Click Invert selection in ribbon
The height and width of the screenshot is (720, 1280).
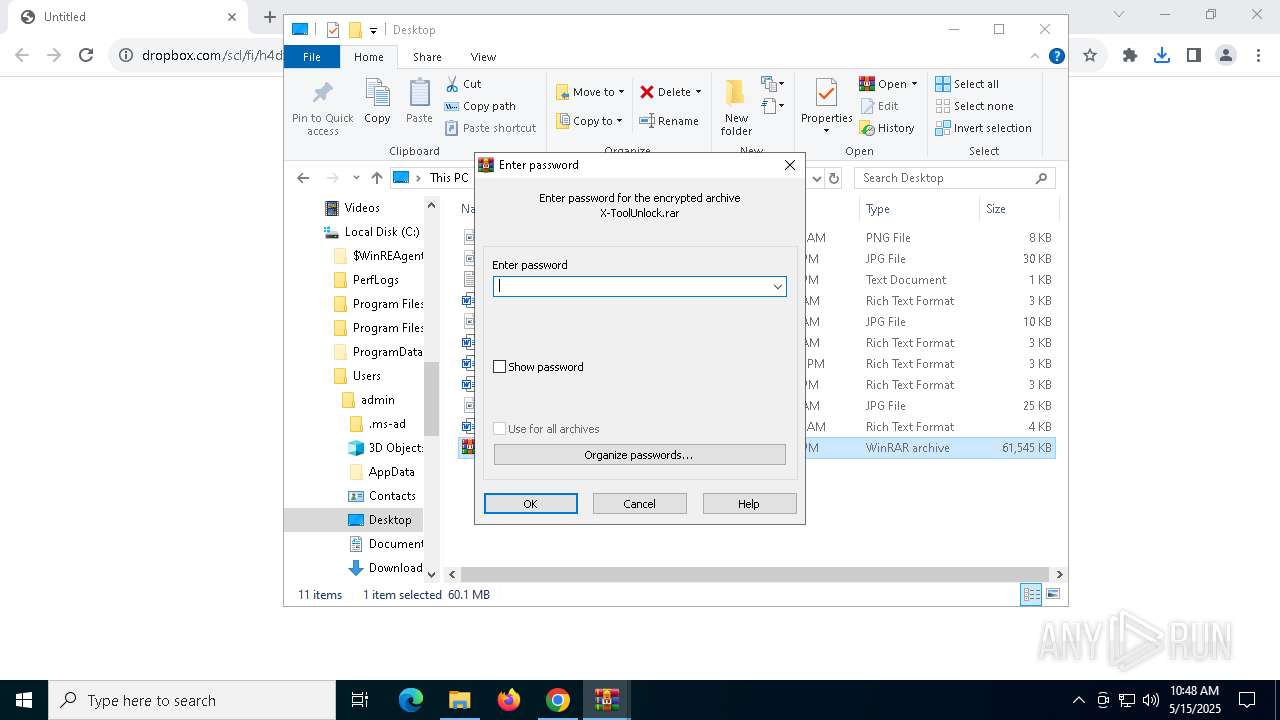coord(984,128)
